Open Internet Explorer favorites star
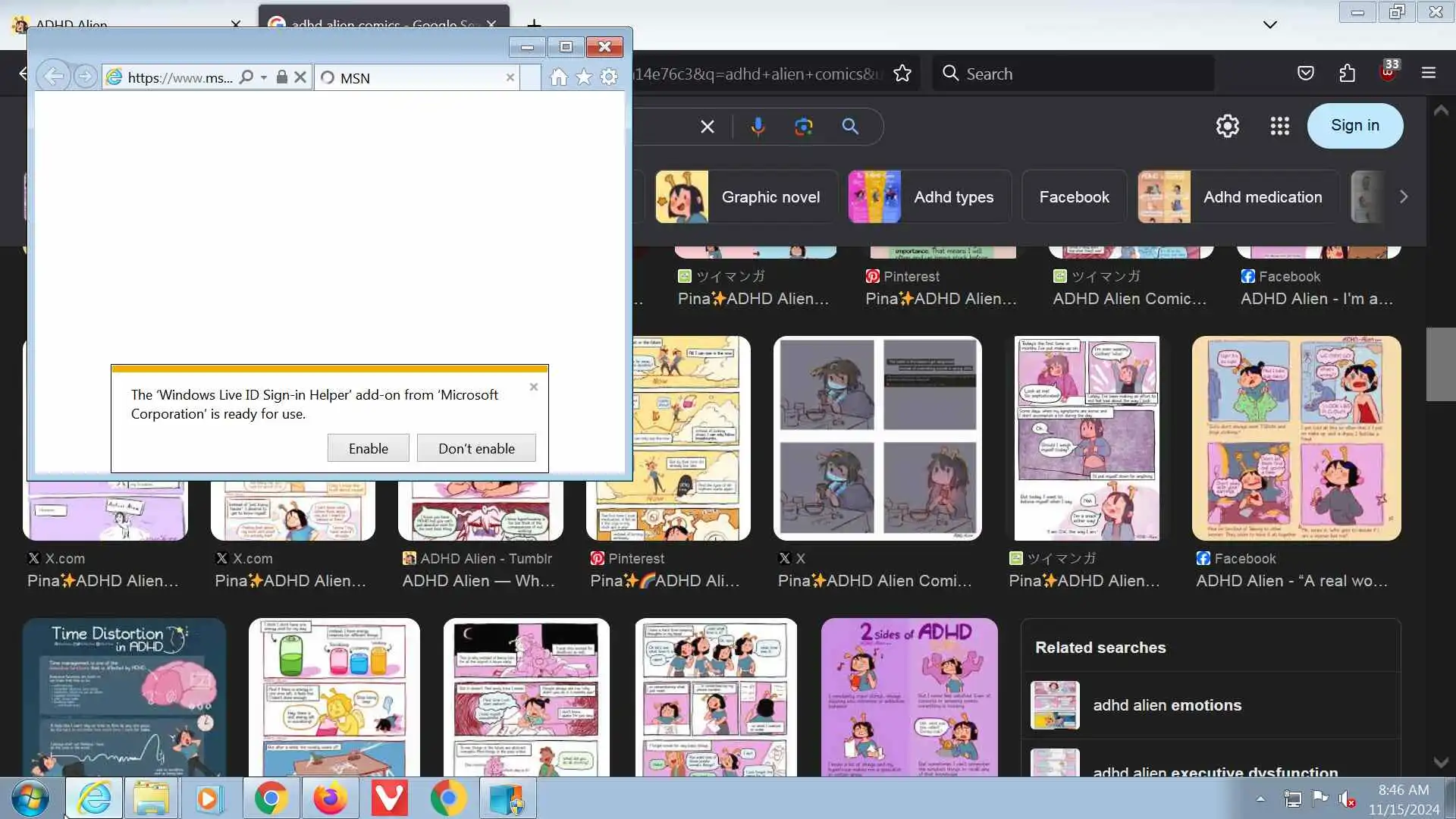 [x=584, y=77]
